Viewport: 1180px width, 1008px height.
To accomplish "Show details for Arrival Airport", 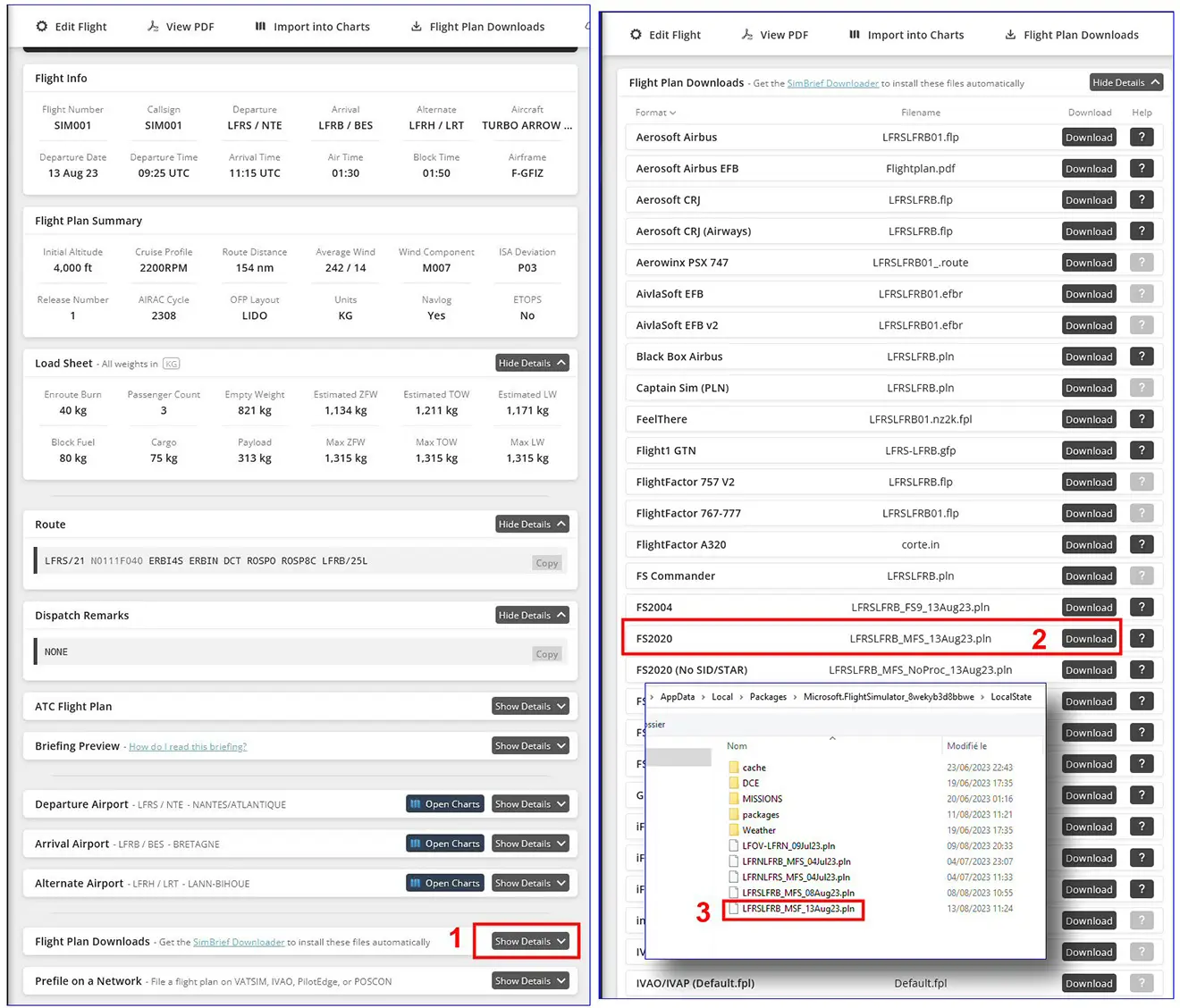I will point(530,844).
